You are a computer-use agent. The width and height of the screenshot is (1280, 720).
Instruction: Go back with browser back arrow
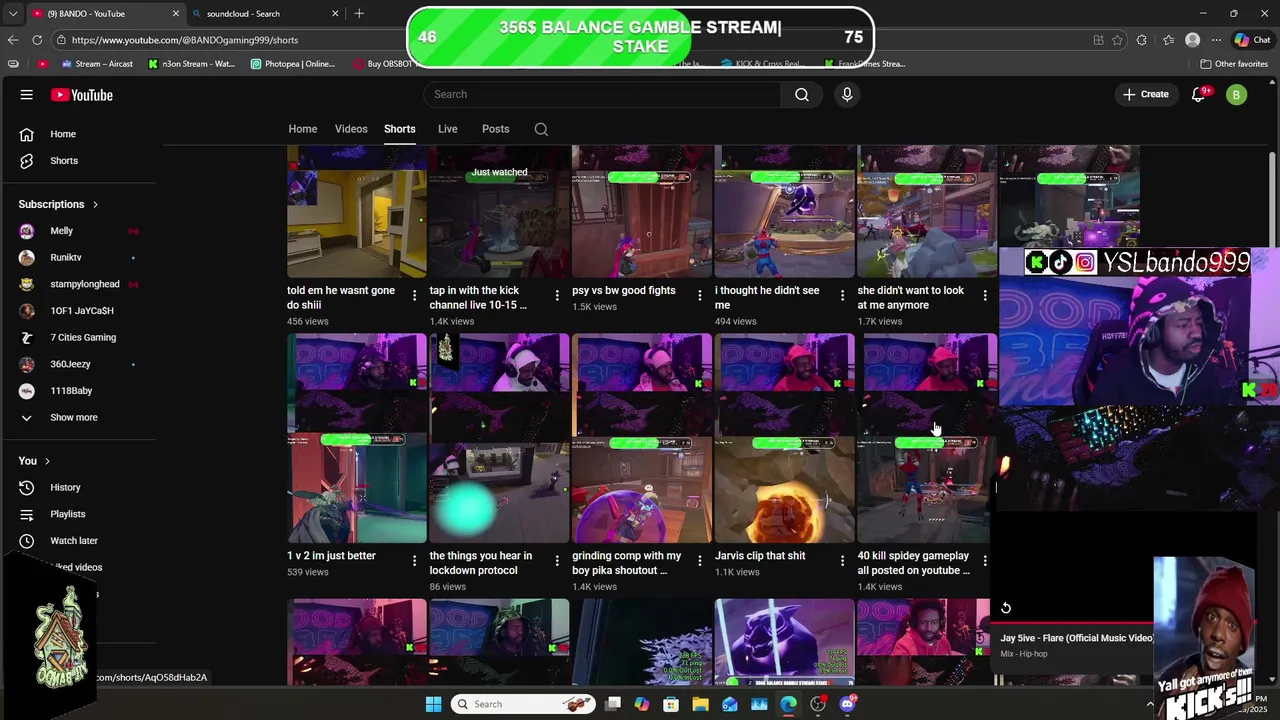tap(12, 40)
